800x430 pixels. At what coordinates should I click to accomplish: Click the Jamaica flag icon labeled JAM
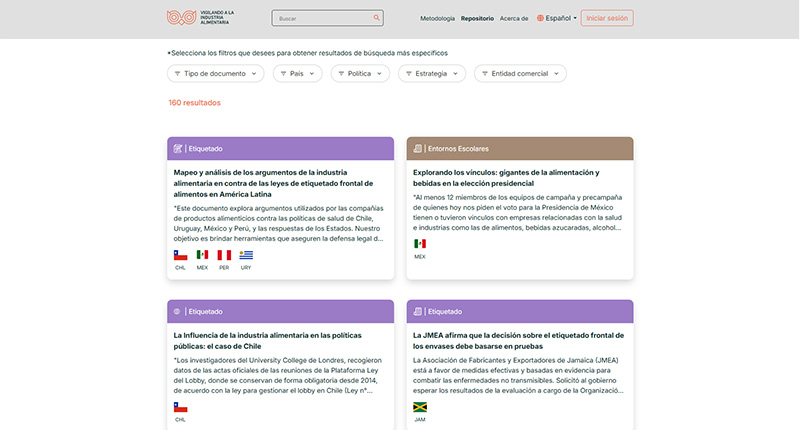(x=420, y=407)
